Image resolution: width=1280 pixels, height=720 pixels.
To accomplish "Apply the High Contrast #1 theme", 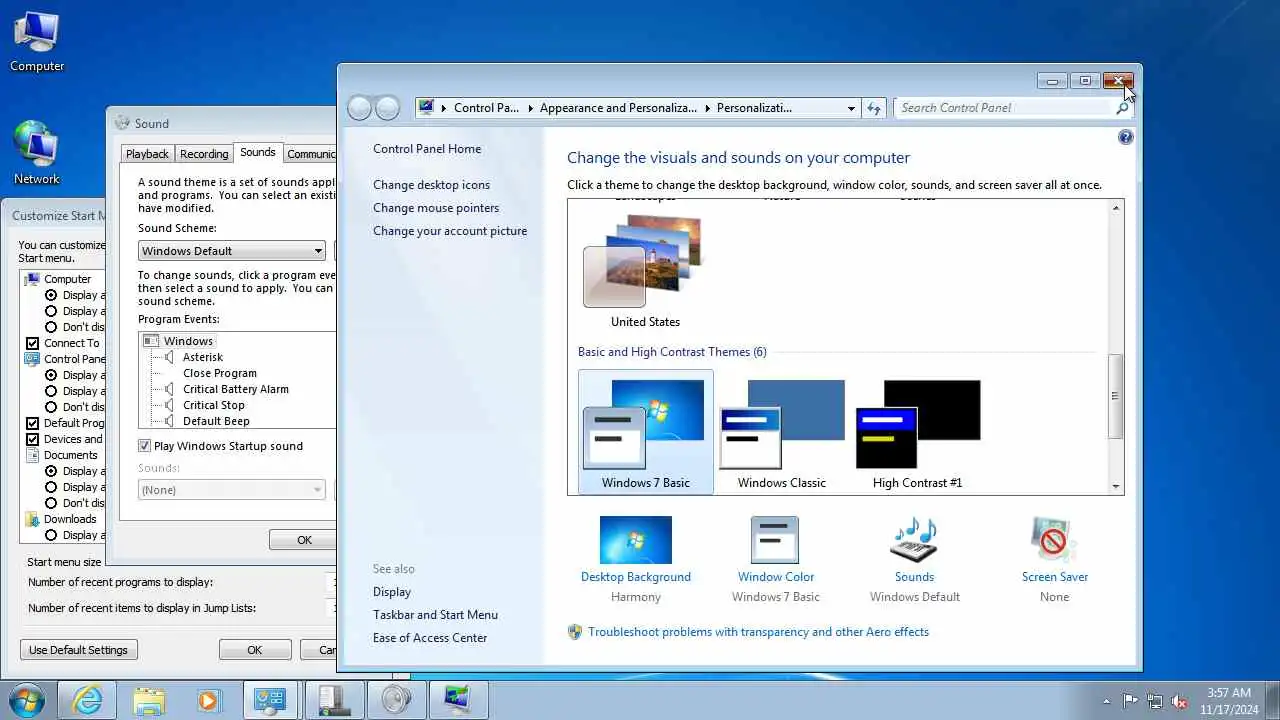I will 917,433.
